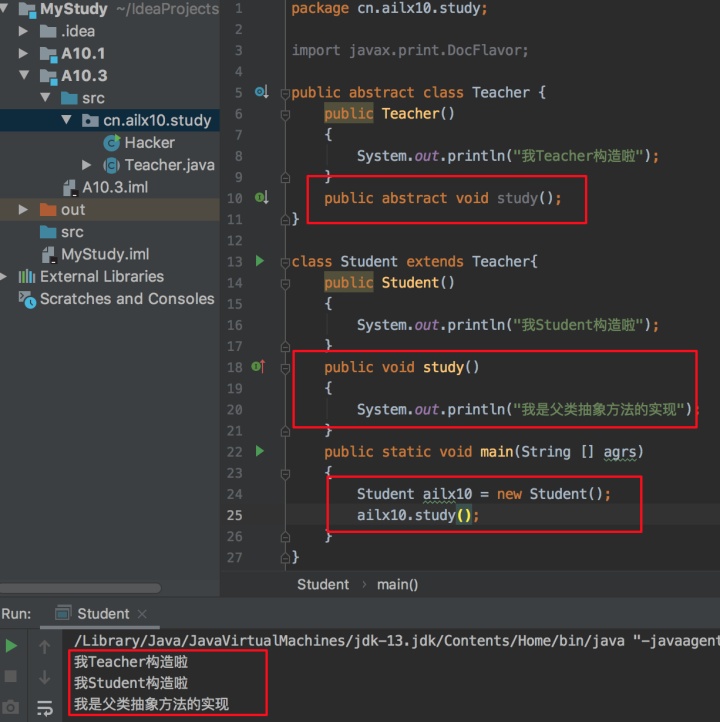
Task: Collapse the A10.3 module
Action: point(24,75)
